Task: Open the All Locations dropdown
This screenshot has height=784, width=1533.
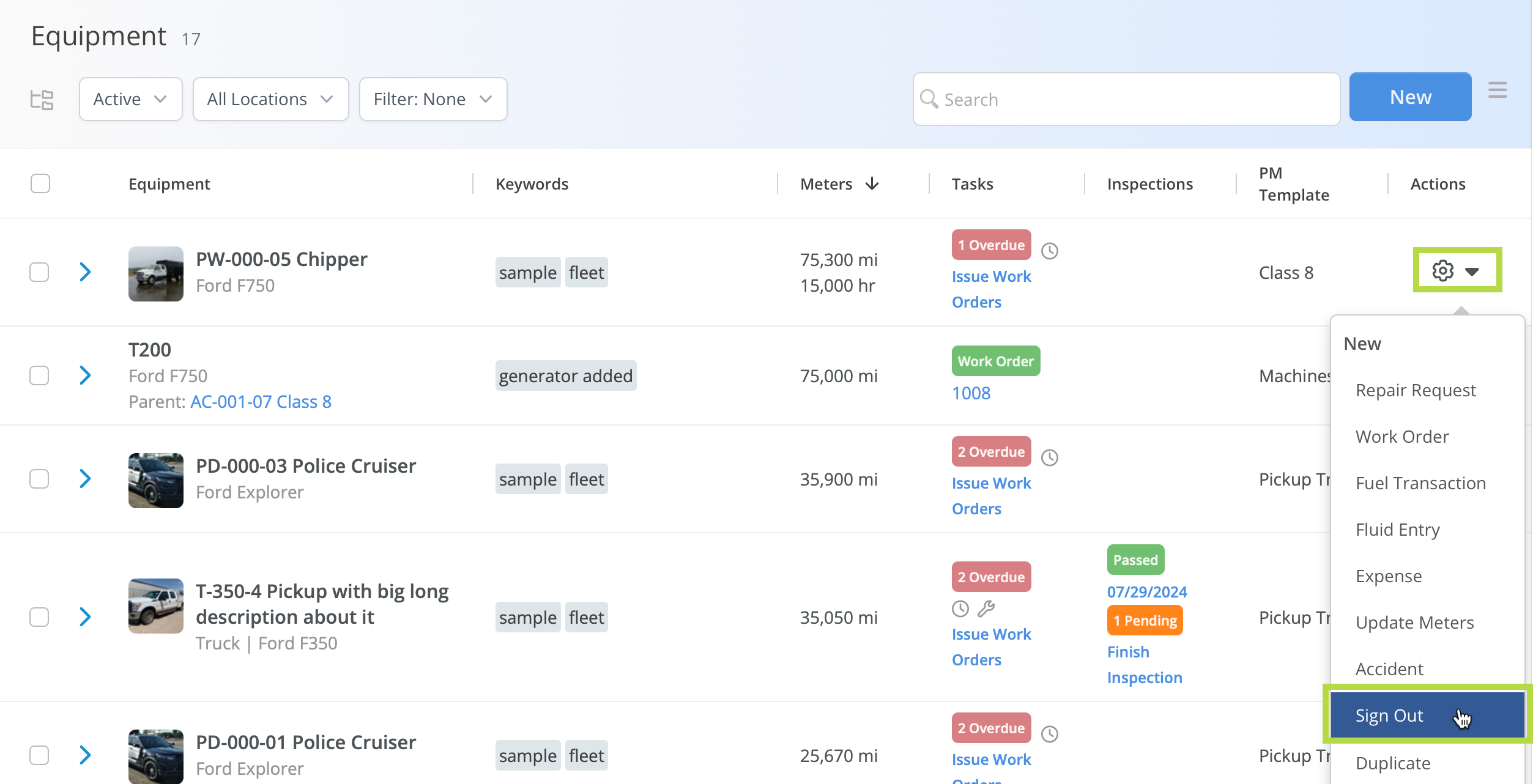Action: pos(270,99)
